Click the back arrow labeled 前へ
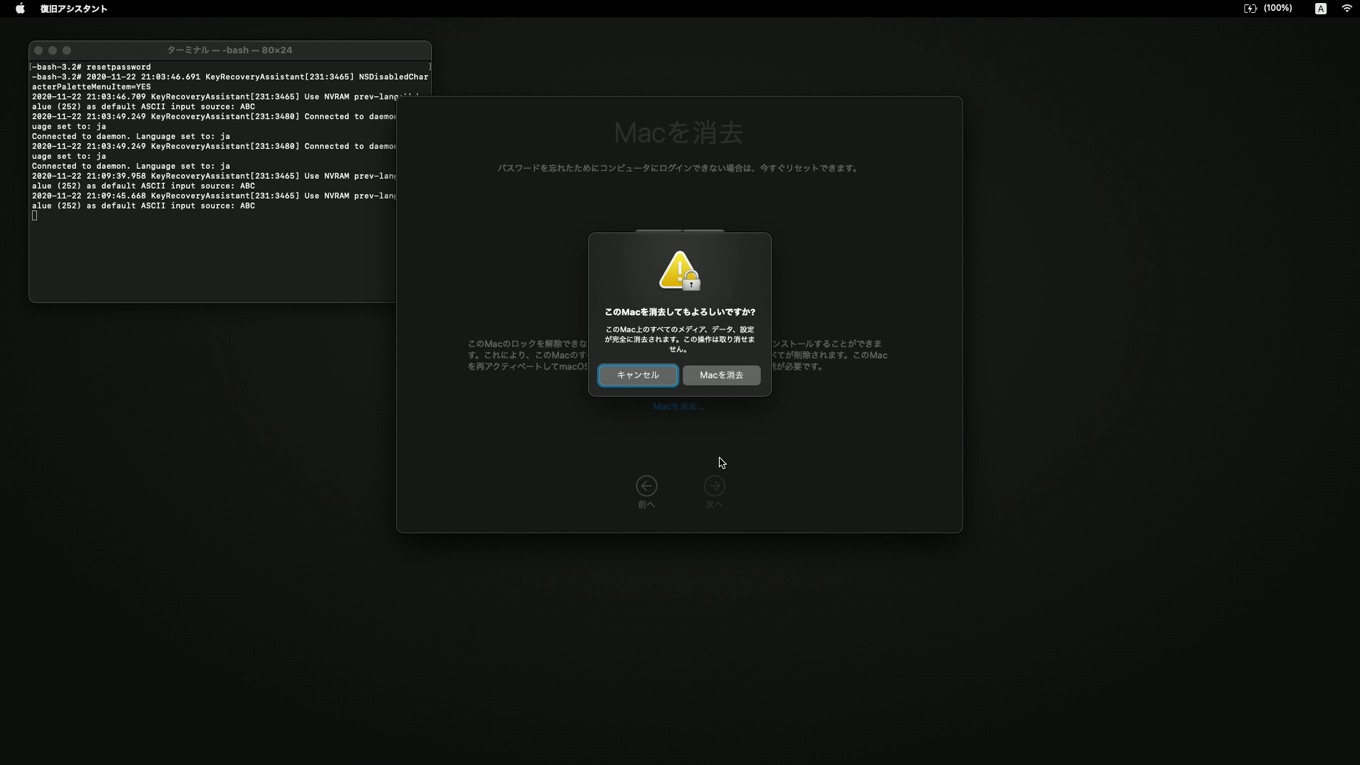Viewport: 1360px width, 765px height. [x=646, y=487]
